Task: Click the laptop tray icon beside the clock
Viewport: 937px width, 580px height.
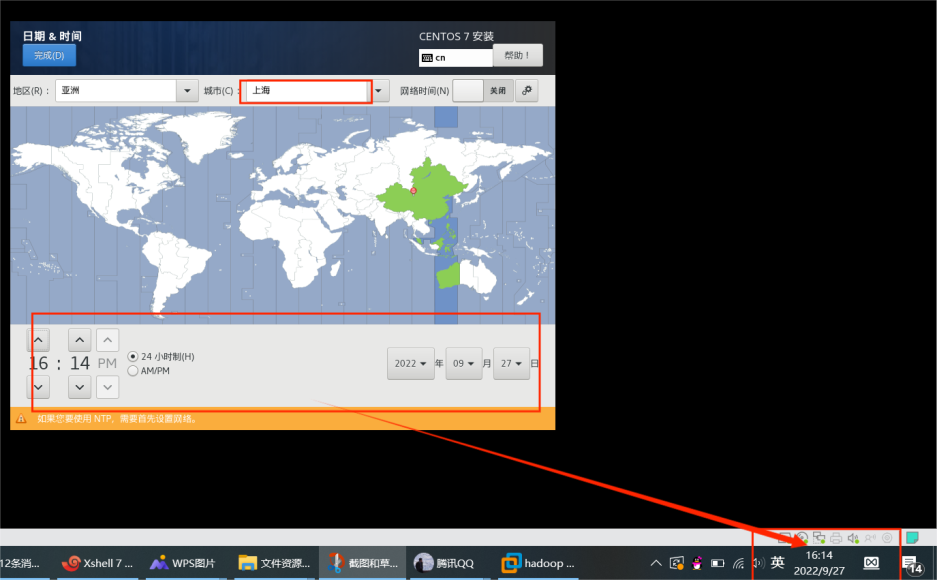Action: pyautogui.click(x=871, y=563)
